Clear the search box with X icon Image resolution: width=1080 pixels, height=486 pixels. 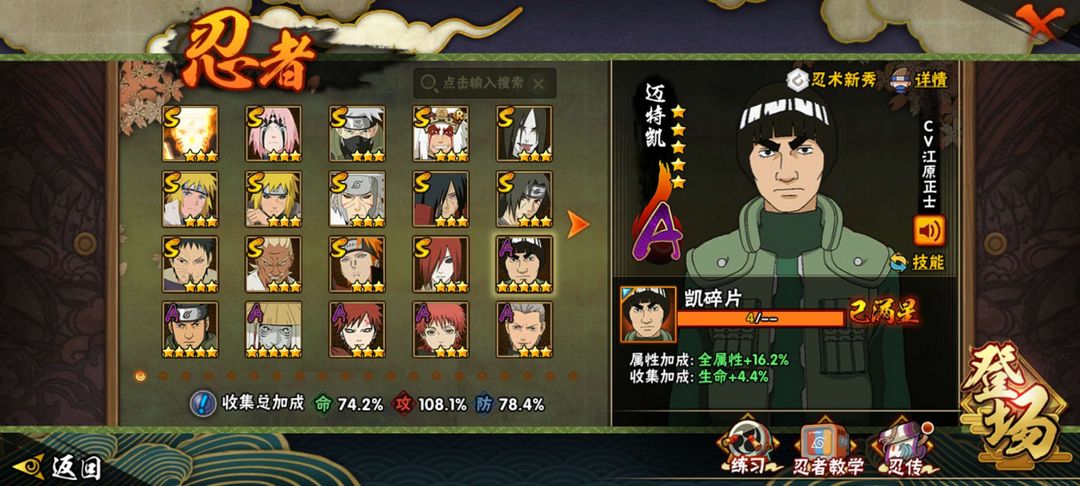(539, 84)
